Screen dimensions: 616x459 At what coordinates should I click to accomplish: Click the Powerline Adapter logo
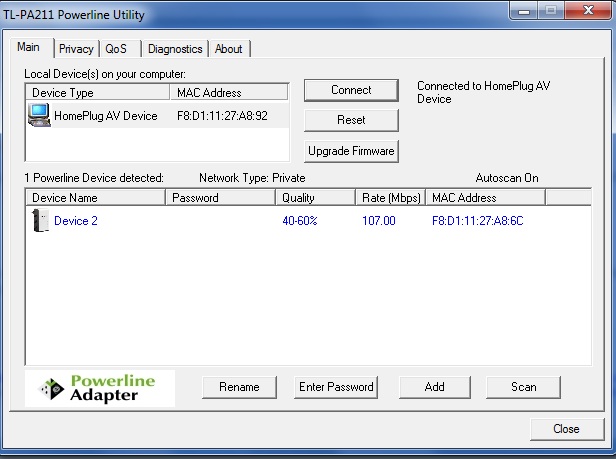100,388
